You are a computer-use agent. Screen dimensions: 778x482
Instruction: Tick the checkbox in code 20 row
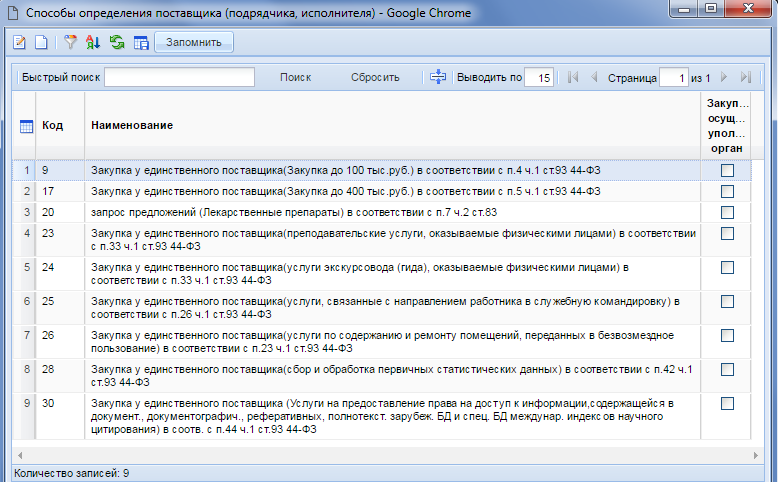[x=727, y=212]
